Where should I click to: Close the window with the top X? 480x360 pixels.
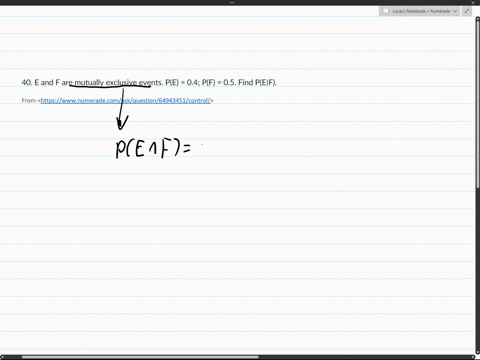click(473, 2)
